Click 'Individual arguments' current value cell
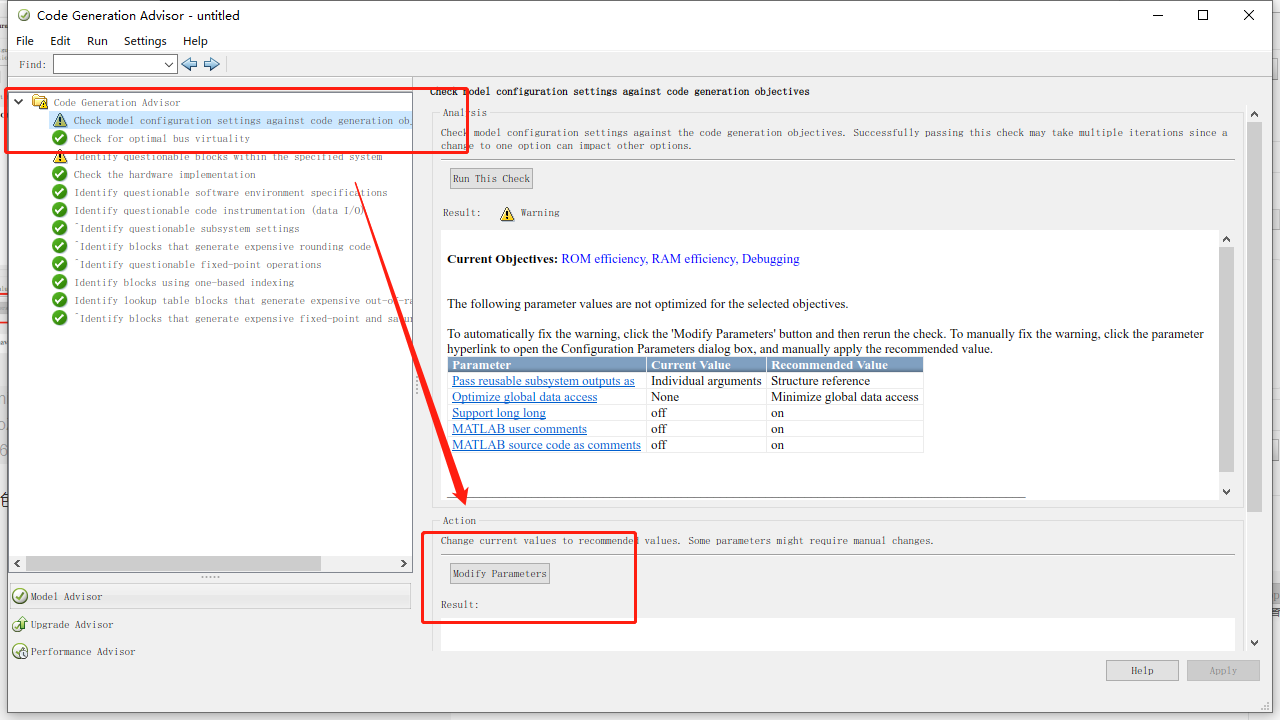Viewport: 1280px width, 720px height. (x=706, y=381)
